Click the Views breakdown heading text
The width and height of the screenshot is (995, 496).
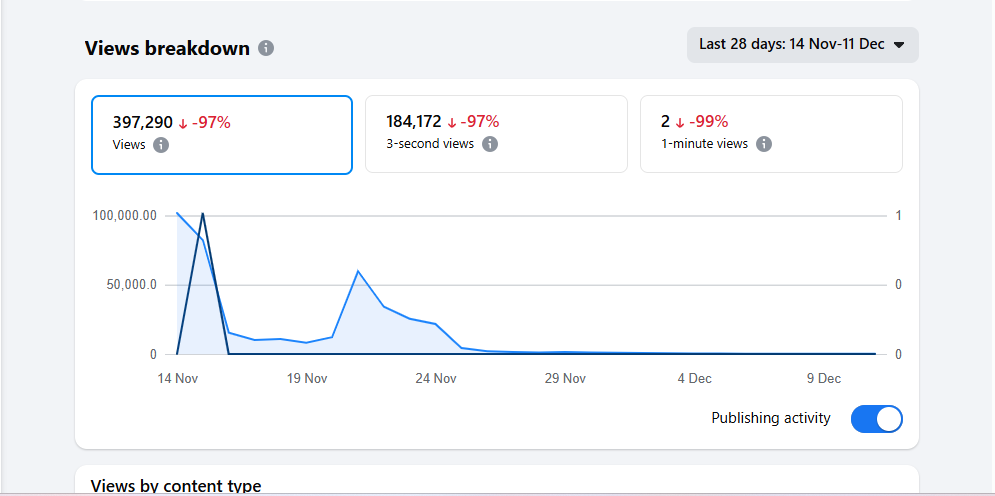pos(167,48)
